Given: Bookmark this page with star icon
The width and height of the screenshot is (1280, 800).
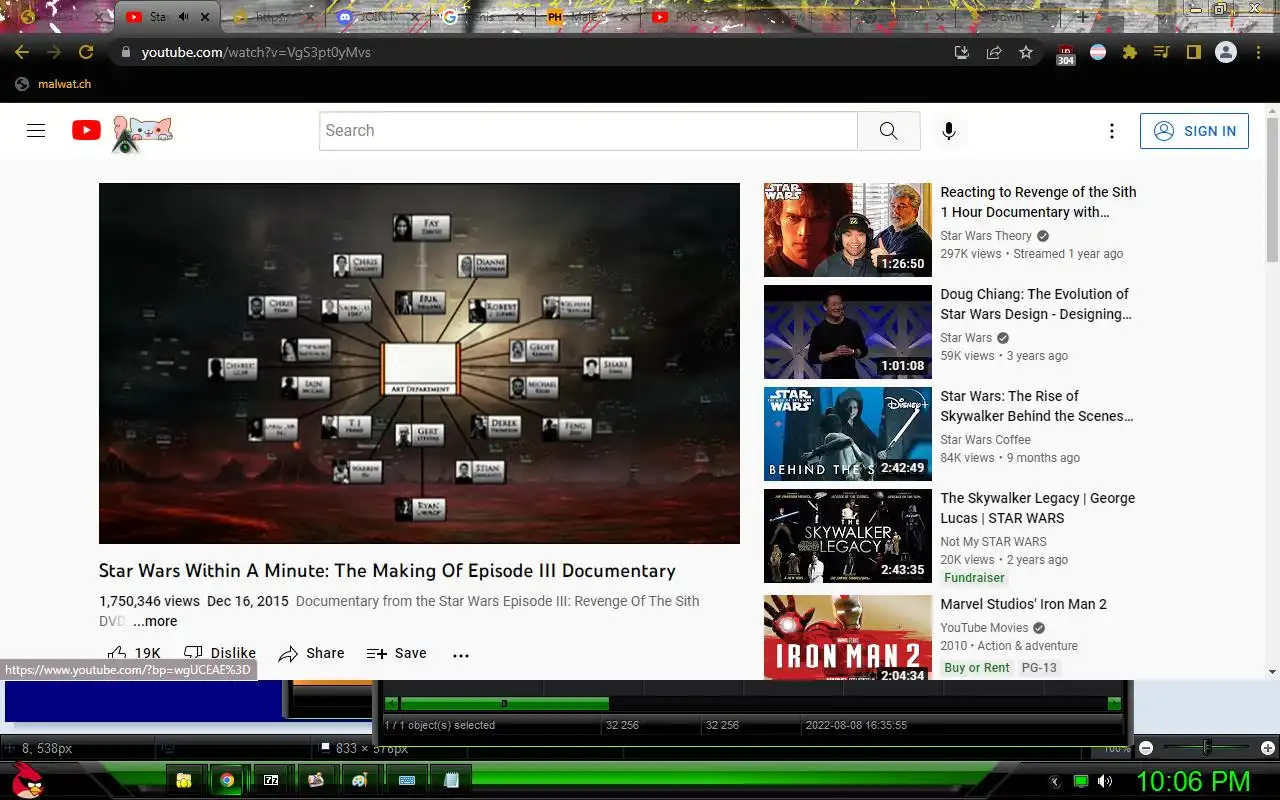Looking at the screenshot, I should 1026,52.
